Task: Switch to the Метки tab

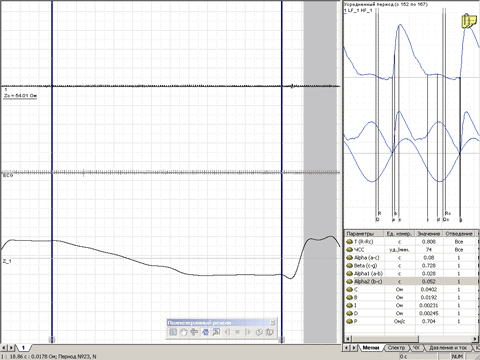Action: coord(371,348)
